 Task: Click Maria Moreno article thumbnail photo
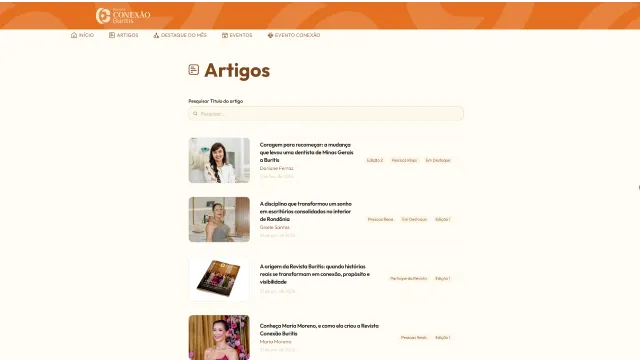(x=219, y=338)
